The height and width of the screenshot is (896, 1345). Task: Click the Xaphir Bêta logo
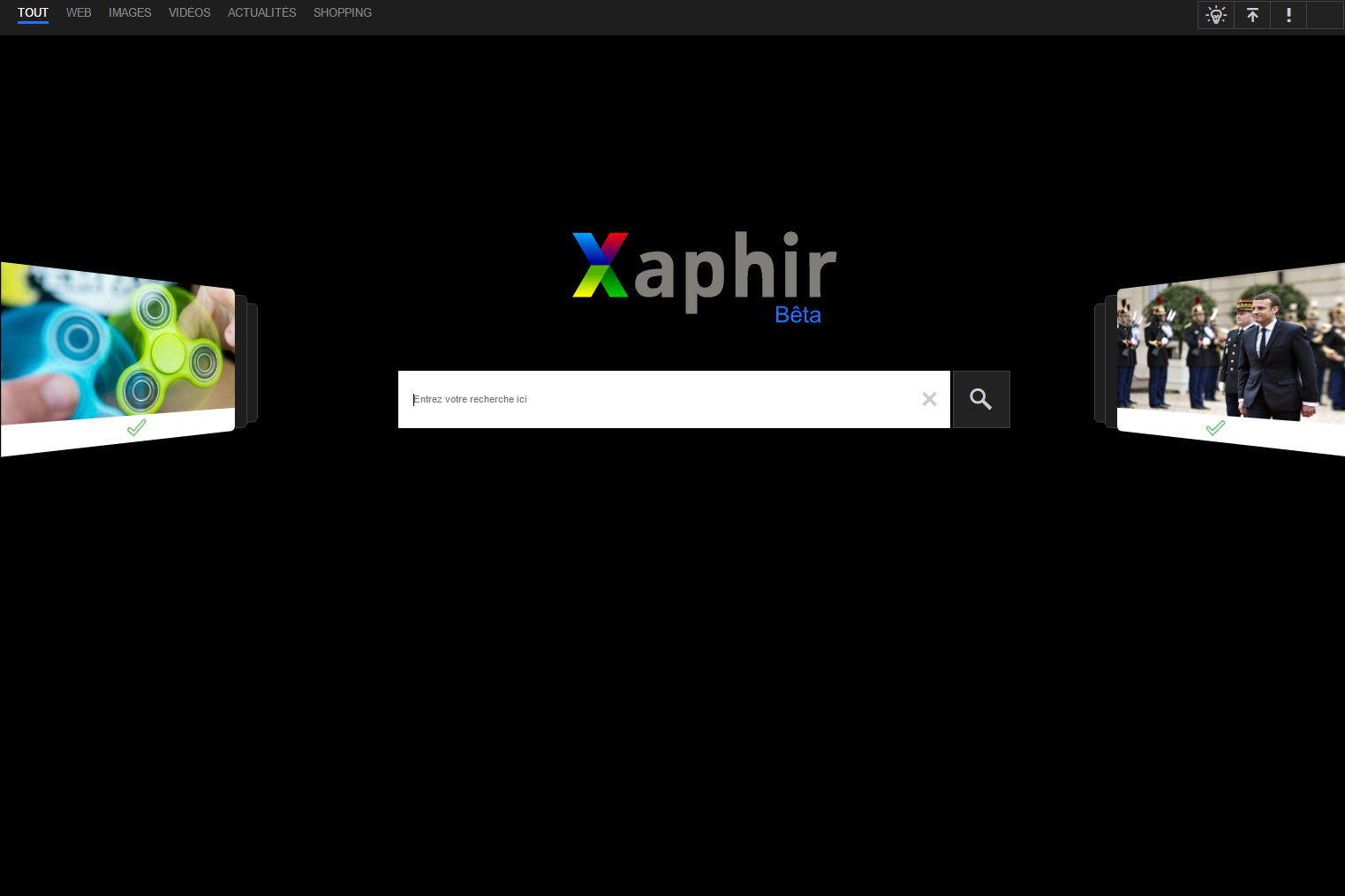tap(704, 275)
